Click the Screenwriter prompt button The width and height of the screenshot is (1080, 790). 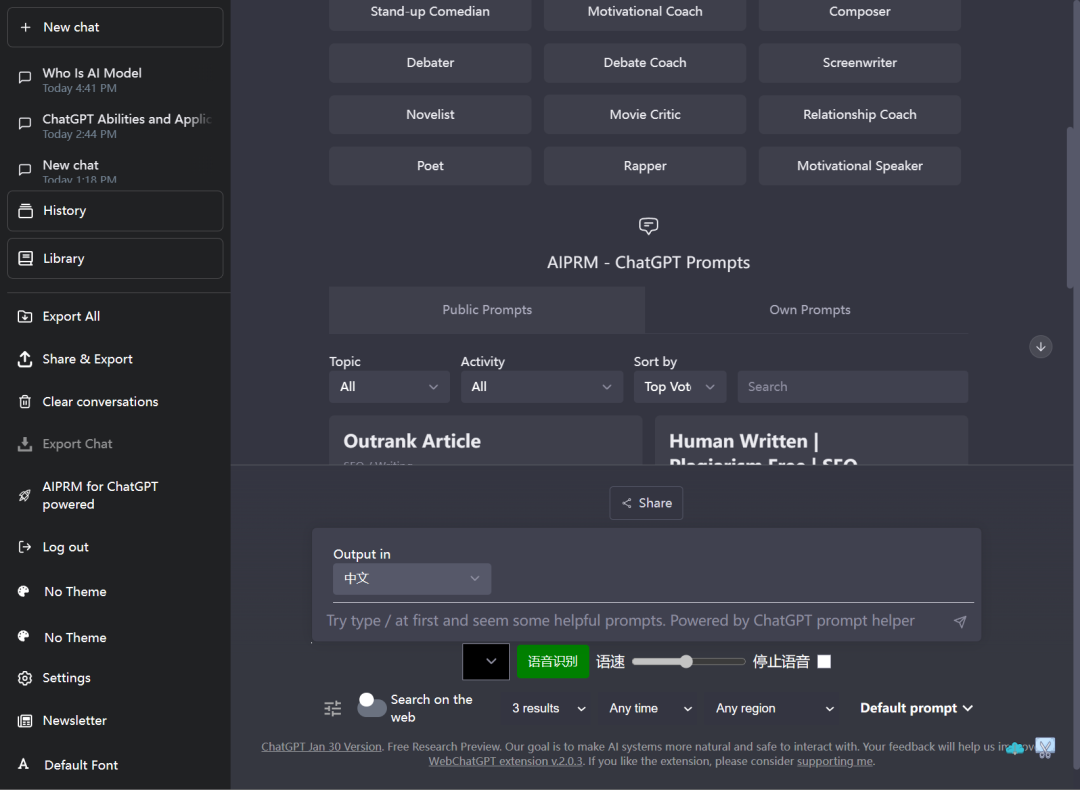coord(860,63)
